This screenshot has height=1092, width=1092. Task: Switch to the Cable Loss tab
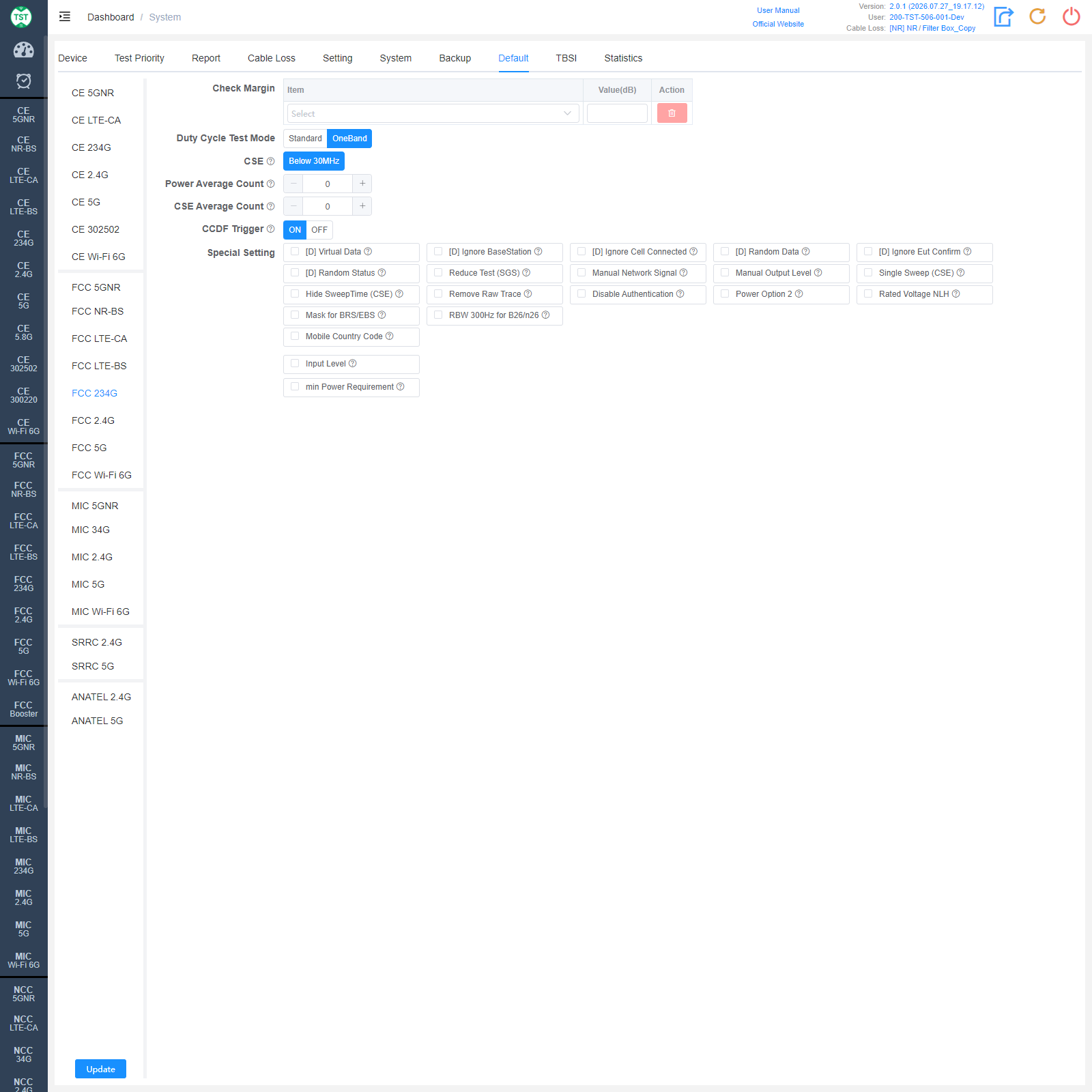pos(272,58)
